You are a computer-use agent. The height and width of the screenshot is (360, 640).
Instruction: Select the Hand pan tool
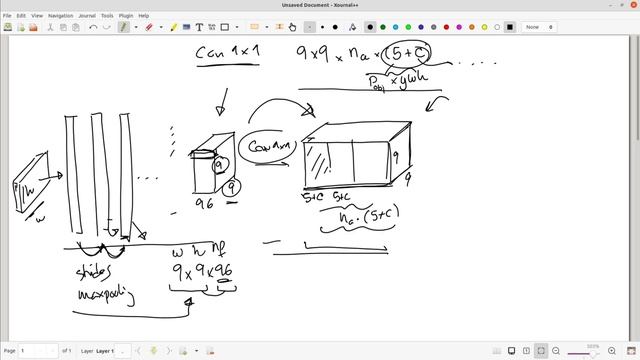pos(292,27)
